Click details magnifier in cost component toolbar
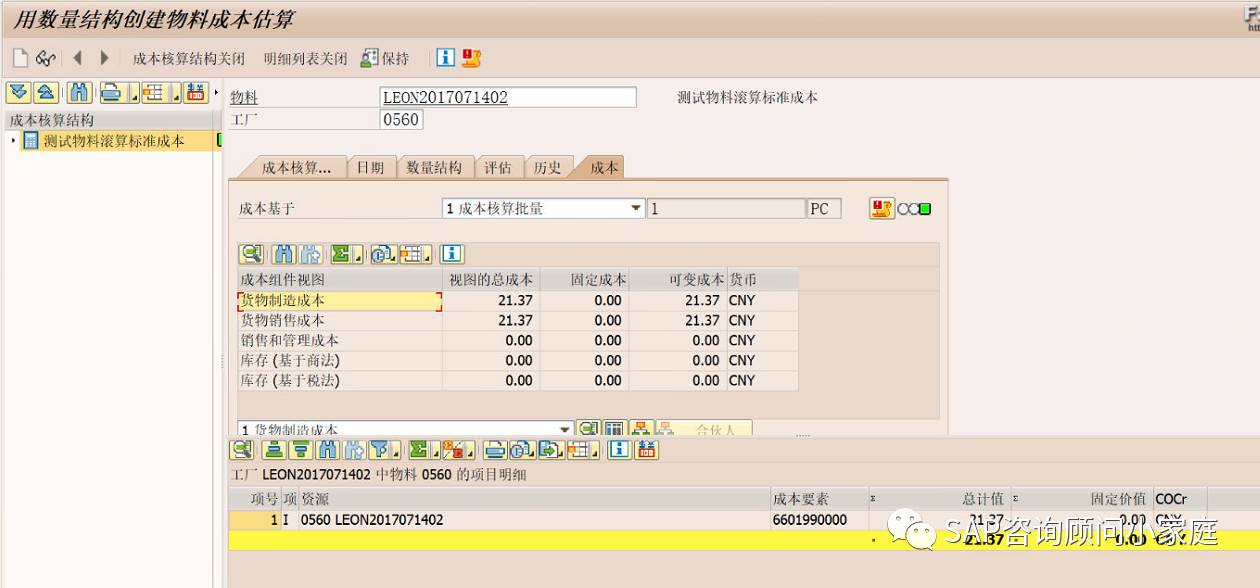The image size is (1260, 588). tap(250, 254)
